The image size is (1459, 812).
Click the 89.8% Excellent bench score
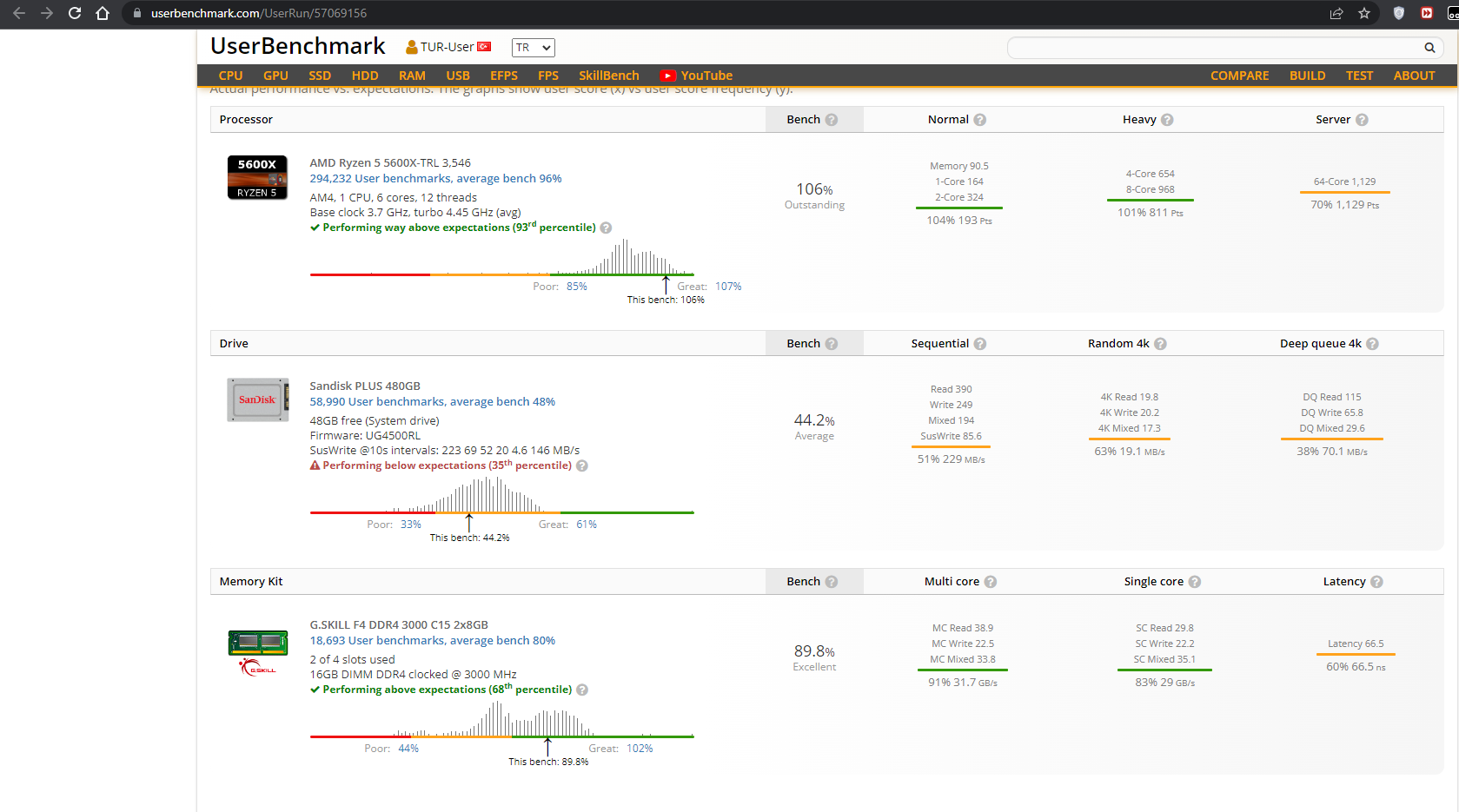tap(814, 657)
